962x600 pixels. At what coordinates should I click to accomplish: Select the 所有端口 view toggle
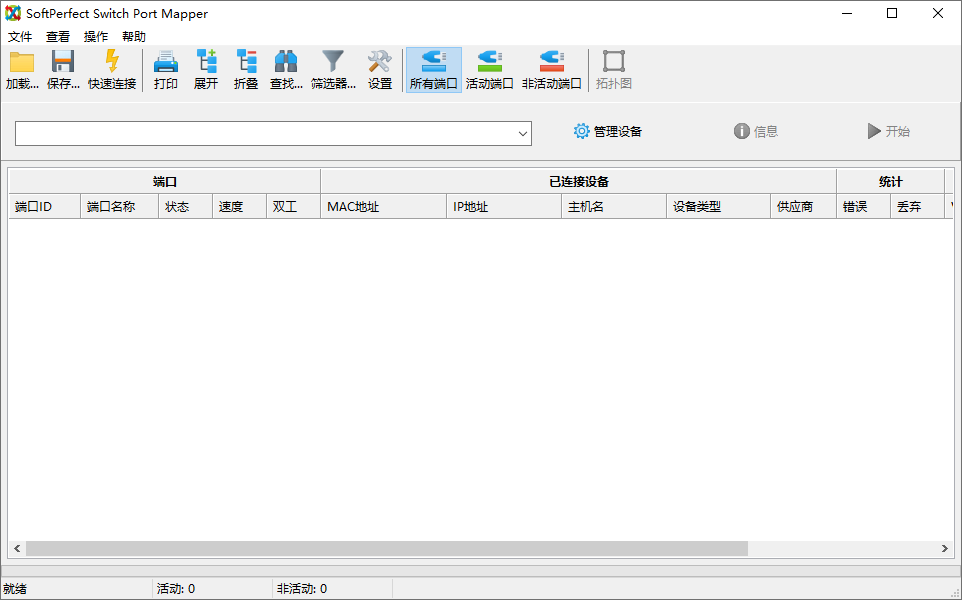(433, 68)
